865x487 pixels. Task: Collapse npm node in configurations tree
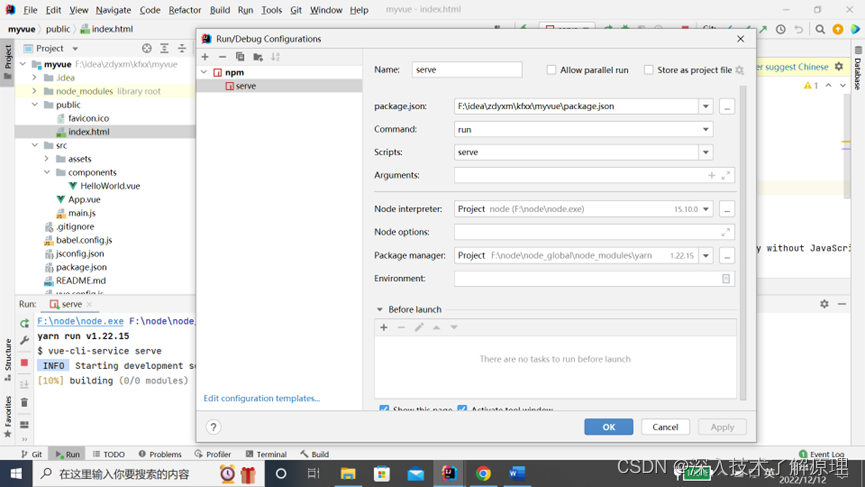pos(204,72)
